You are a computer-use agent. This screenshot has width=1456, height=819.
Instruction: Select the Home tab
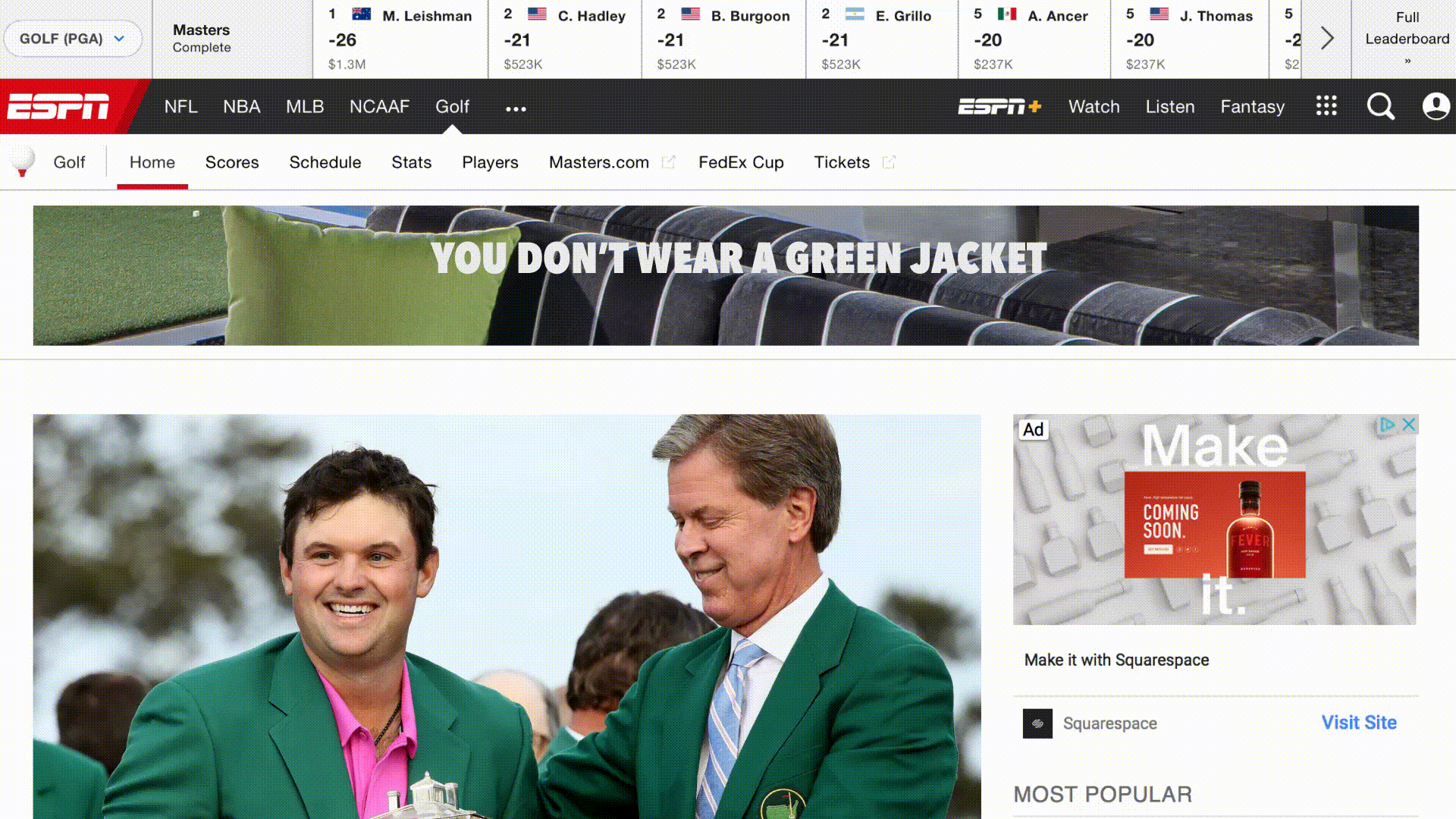152,162
